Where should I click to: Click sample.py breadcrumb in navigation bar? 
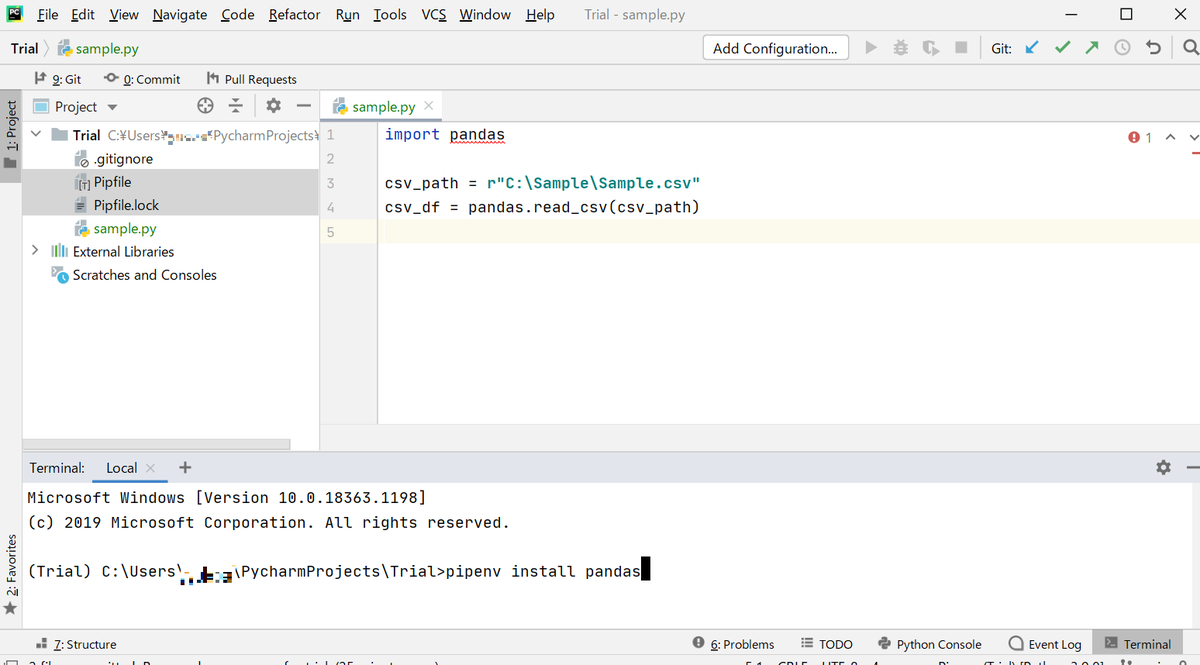[x=98, y=48]
